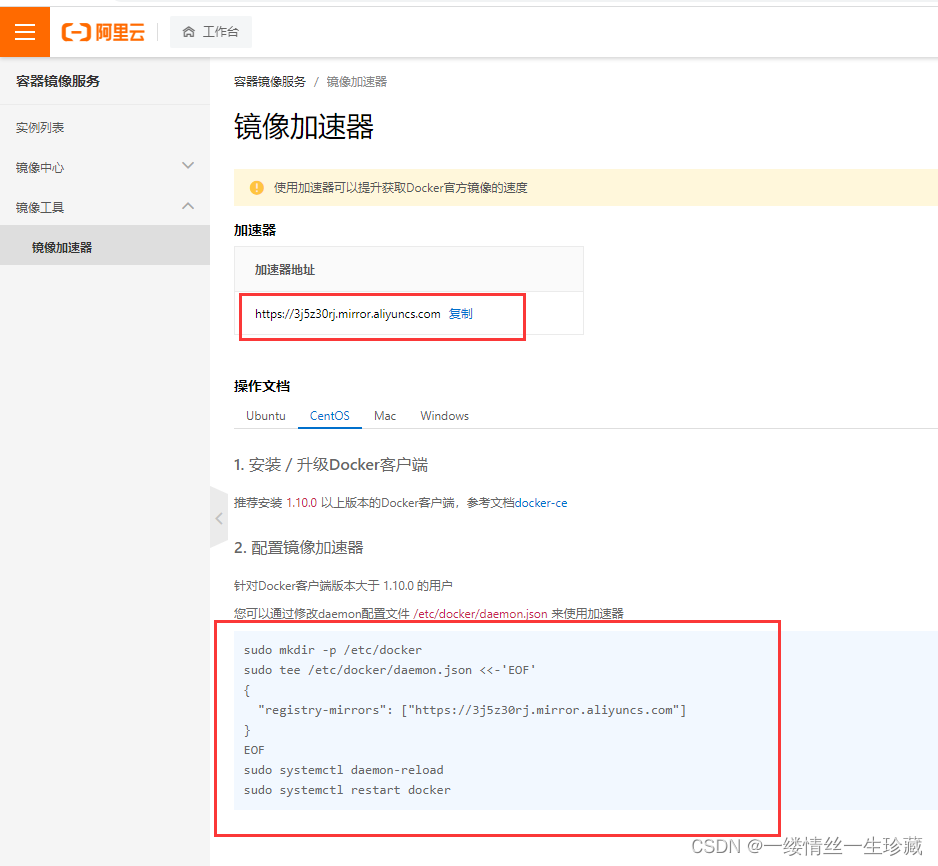This screenshot has width=938, height=866.
Task: Switch to the Ubuntu tab
Action: [266, 416]
